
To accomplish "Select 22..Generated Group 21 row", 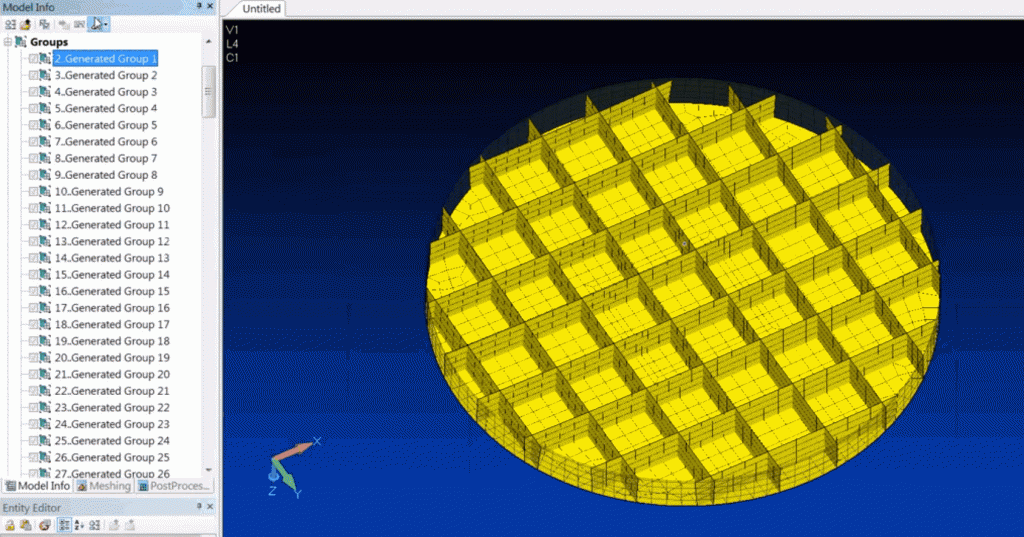I will click(x=112, y=391).
